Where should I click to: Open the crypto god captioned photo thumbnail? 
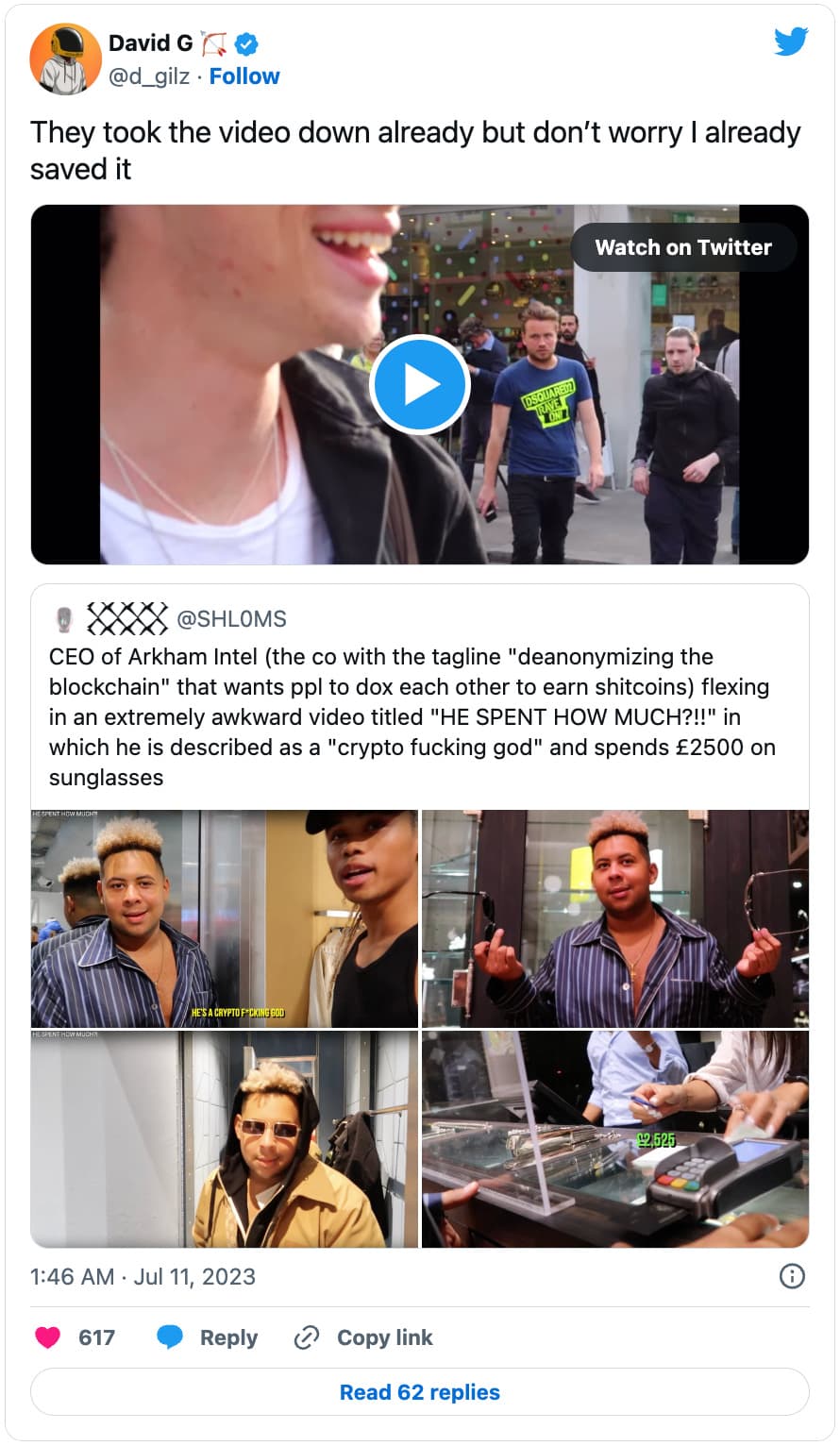225,918
